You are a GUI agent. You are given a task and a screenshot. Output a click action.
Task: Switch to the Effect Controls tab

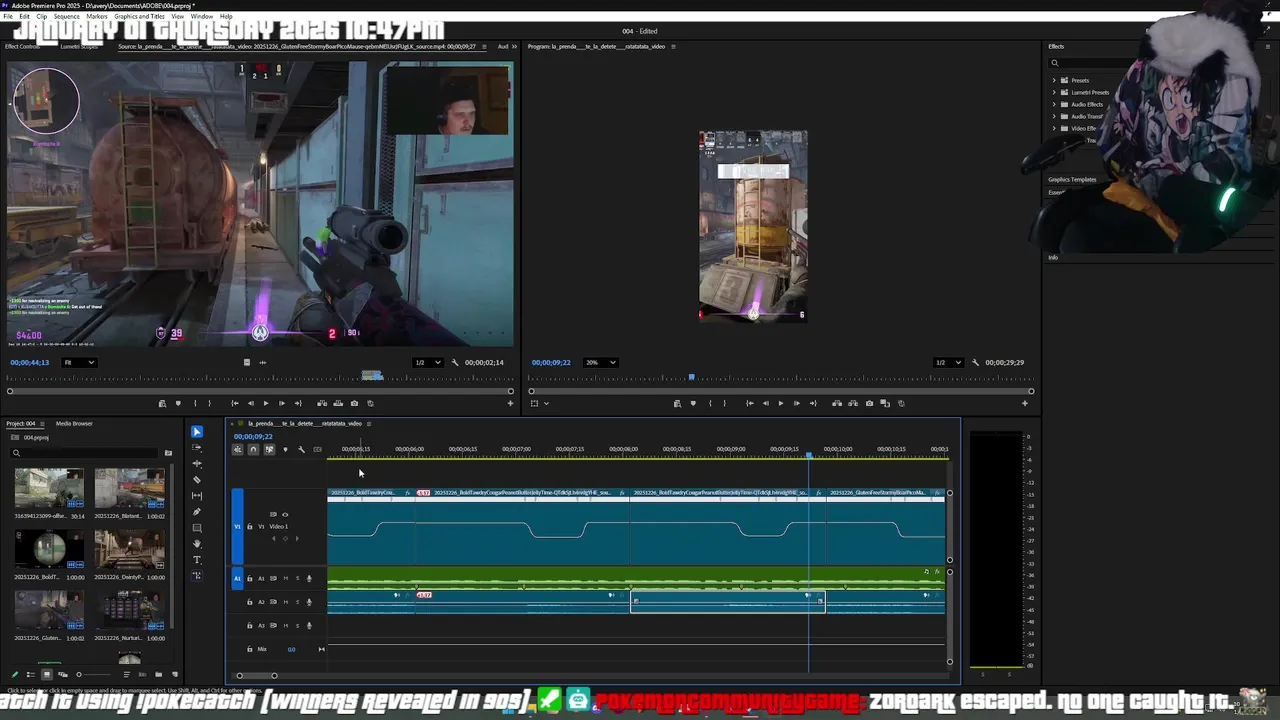coord(23,47)
